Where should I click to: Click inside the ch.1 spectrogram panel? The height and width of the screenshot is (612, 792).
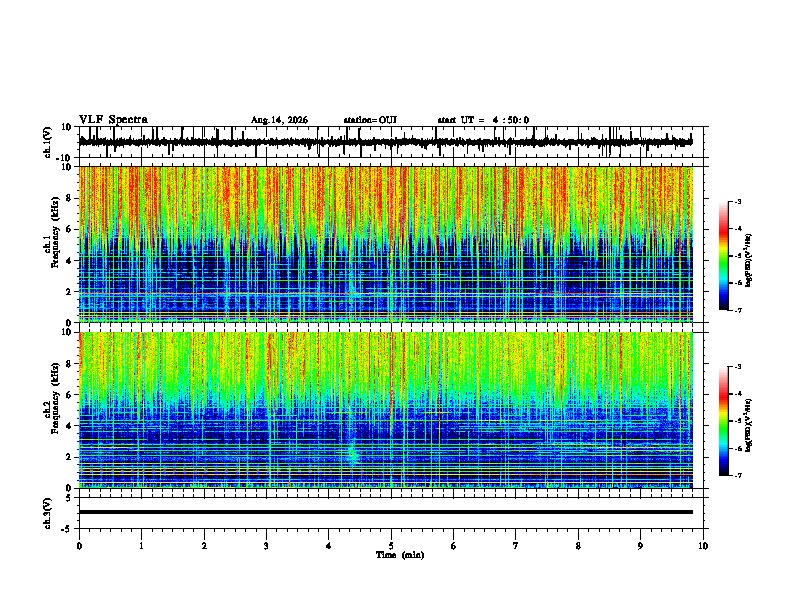385,244
